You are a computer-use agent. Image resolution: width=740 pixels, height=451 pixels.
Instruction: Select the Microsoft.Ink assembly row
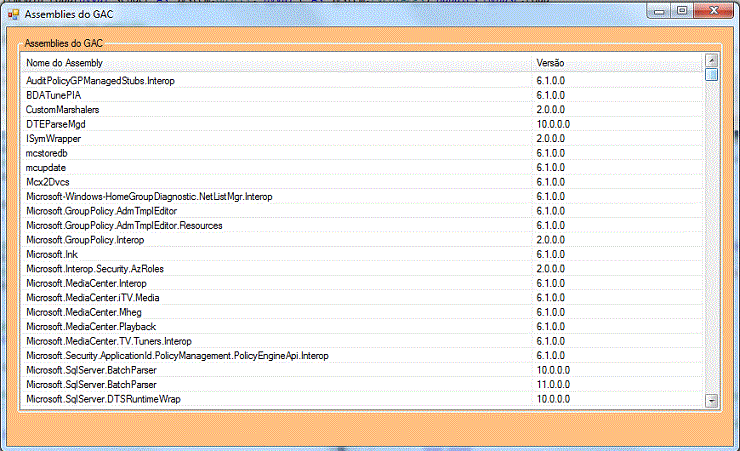coord(362,254)
